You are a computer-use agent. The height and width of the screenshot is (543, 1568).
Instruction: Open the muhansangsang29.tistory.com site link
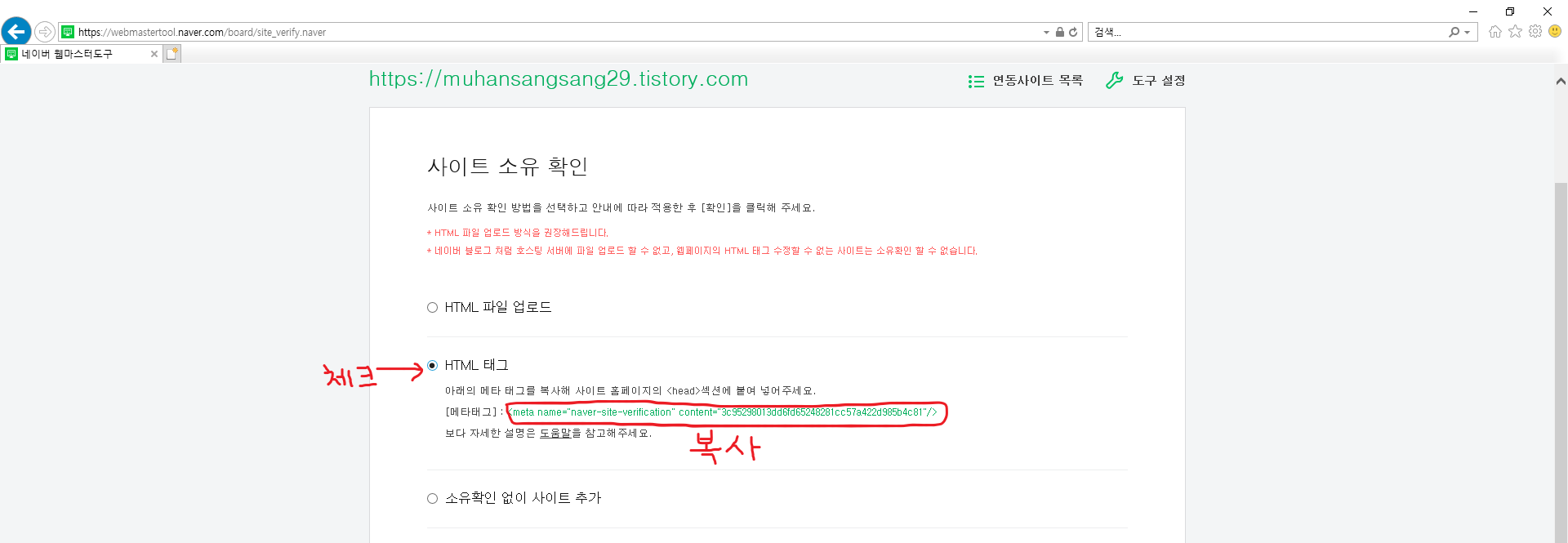[559, 79]
